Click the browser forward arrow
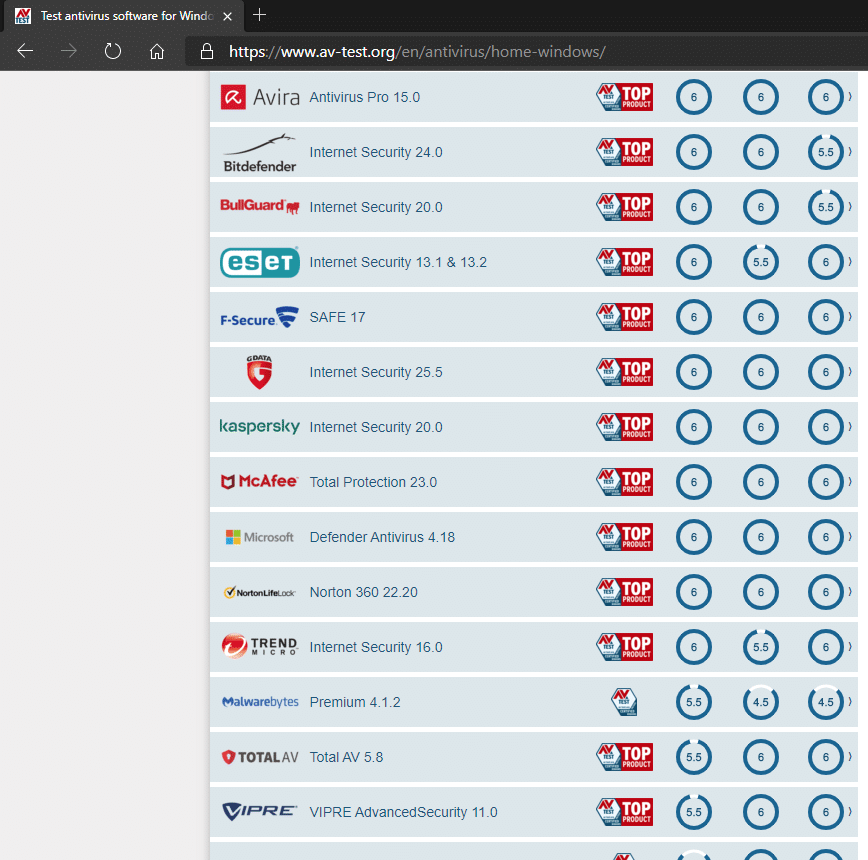The width and height of the screenshot is (868, 860). coord(69,51)
